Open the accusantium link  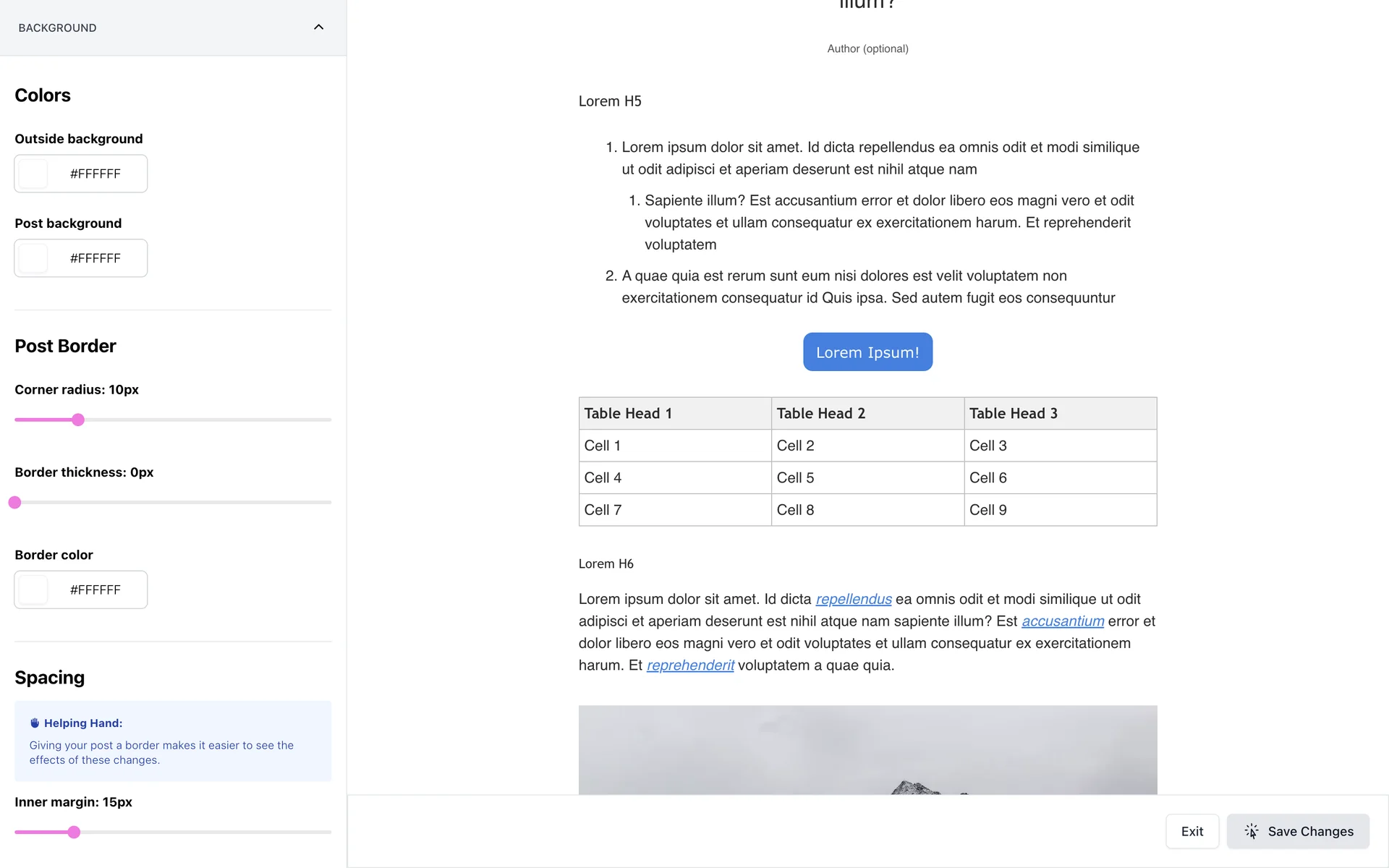point(1062,621)
